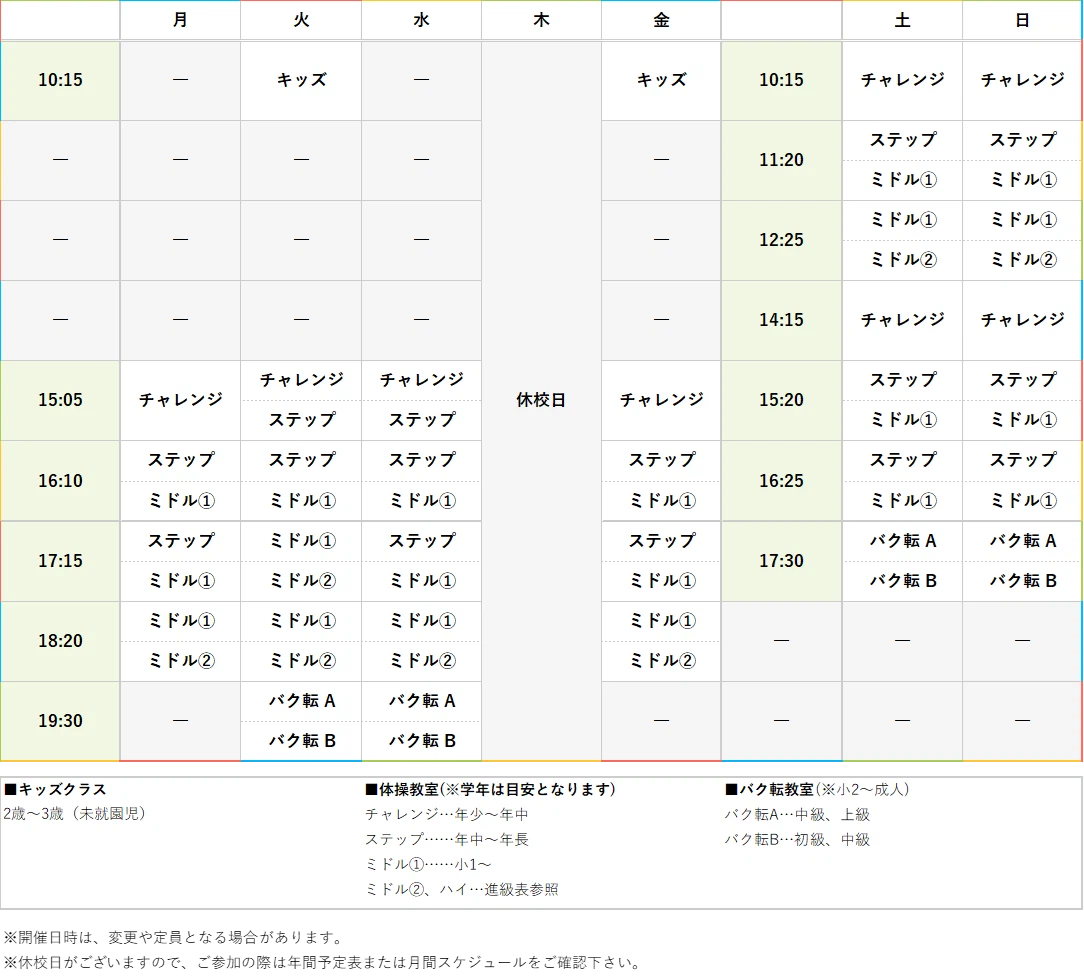The width and height of the screenshot is (1084, 977).
Task: Click the 14:15 time cell on the right
Action: click(781, 320)
